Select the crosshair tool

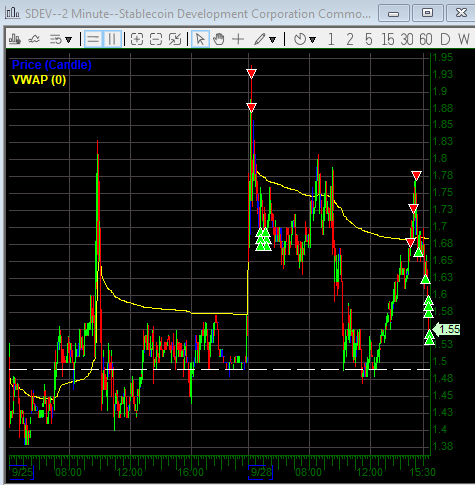click(238, 39)
